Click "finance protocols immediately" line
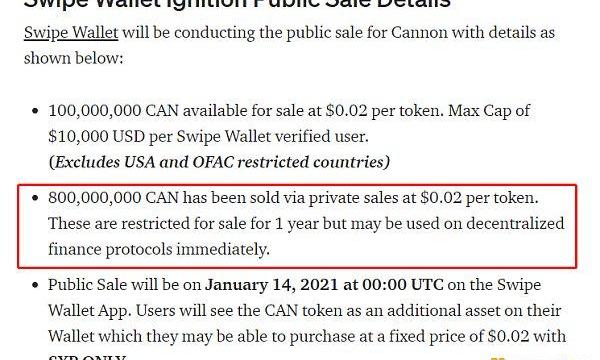Viewport: 600px width, 360px height. pos(159,249)
